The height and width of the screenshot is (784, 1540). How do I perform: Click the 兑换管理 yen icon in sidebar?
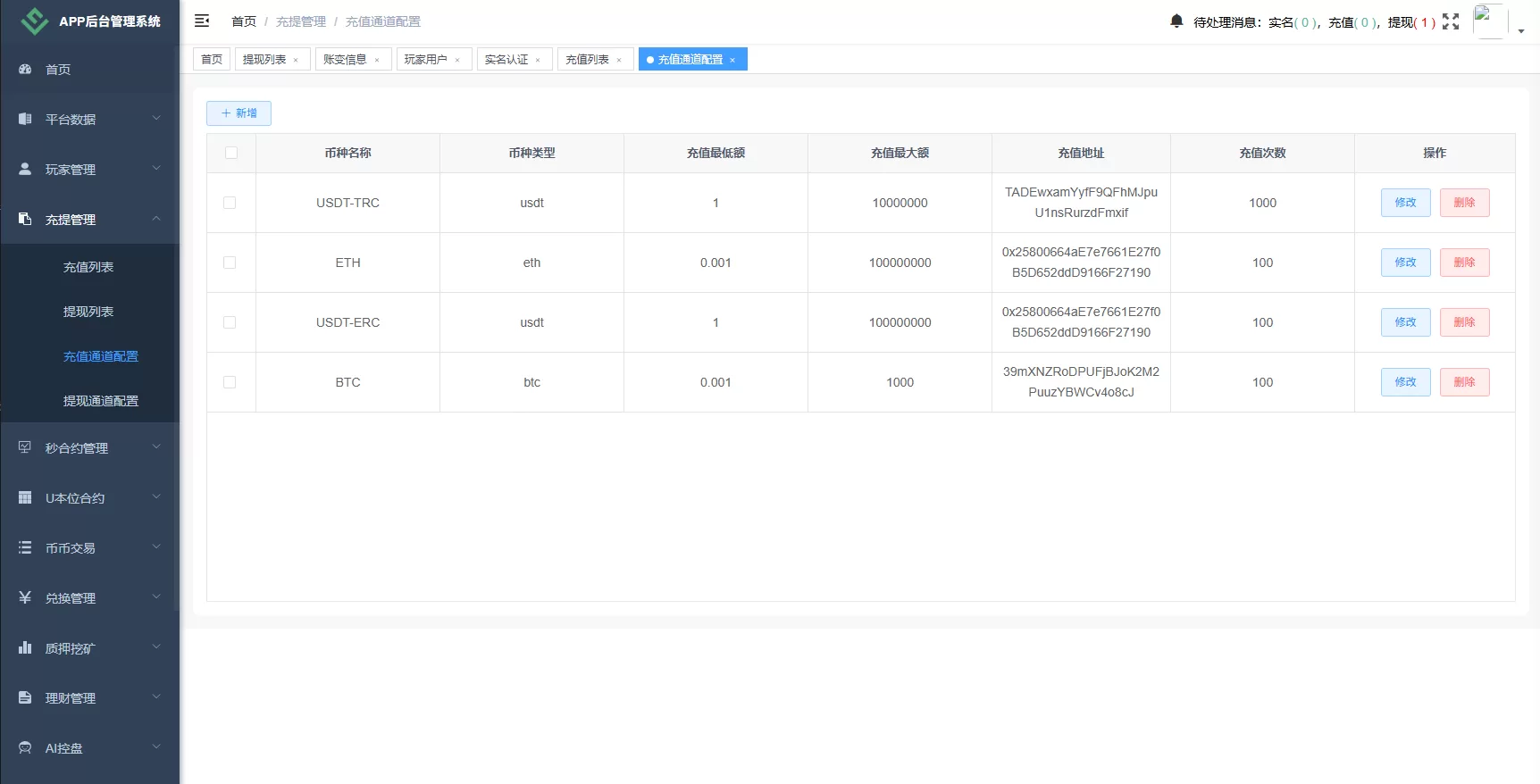pos(25,597)
